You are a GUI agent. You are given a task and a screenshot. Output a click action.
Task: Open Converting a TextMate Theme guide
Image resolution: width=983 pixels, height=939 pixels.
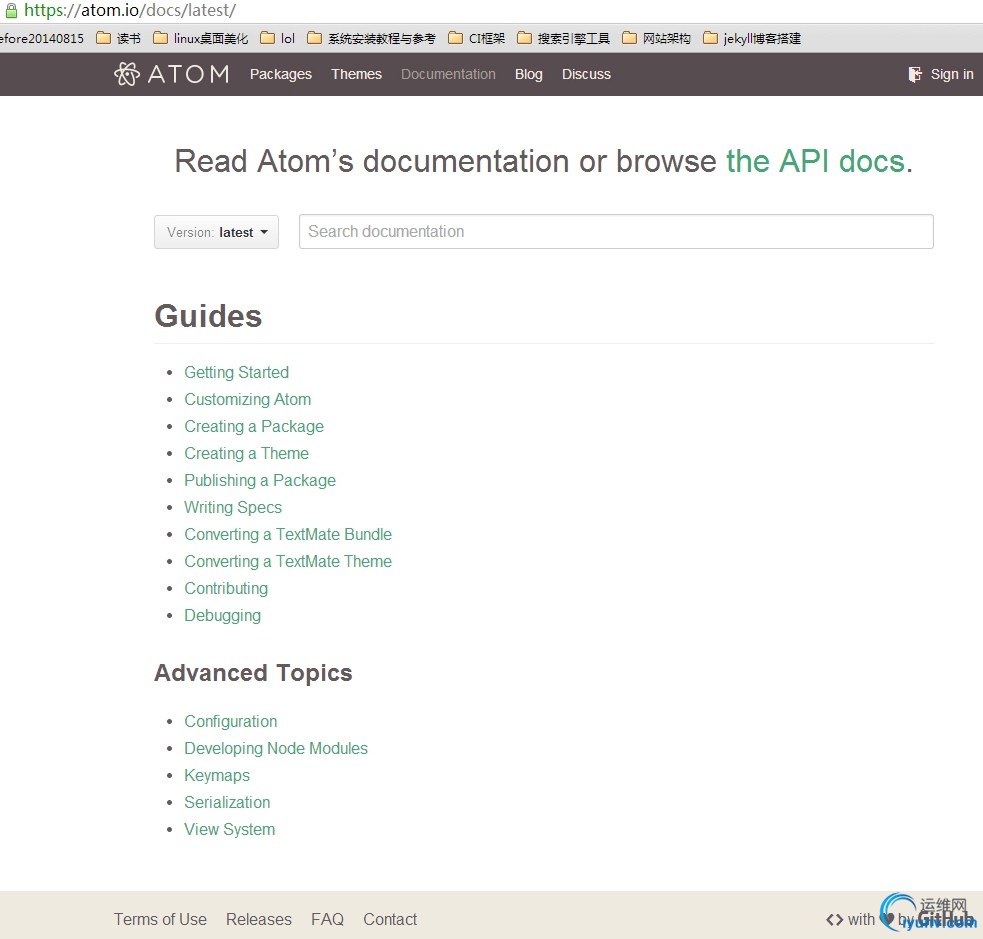pyautogui.click(x=288, y=561)
